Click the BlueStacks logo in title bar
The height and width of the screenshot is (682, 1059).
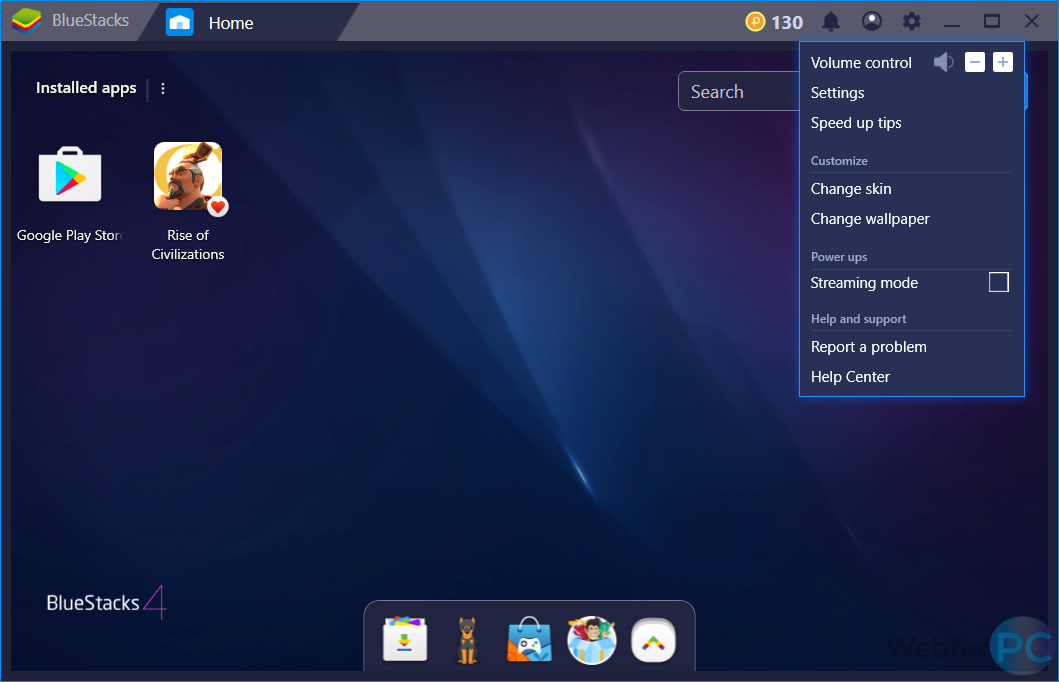pos(27,21)
